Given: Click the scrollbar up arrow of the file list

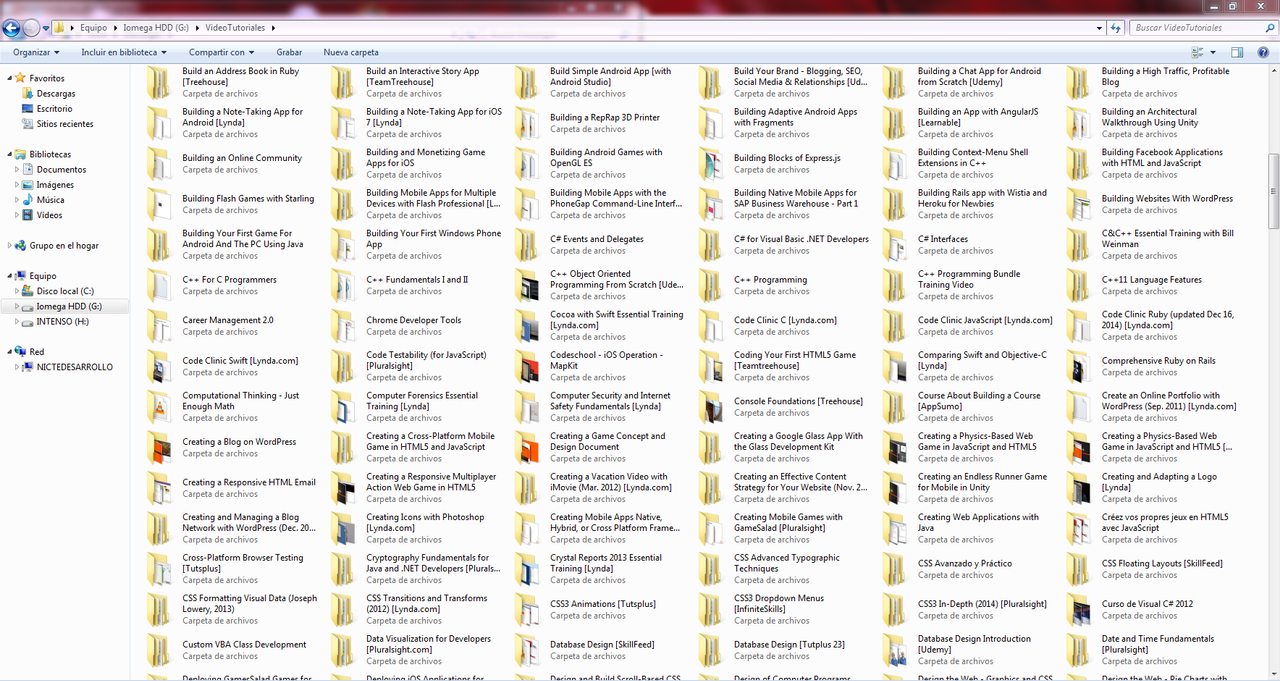Looking at the screenshot, I should coord(1273,71).
